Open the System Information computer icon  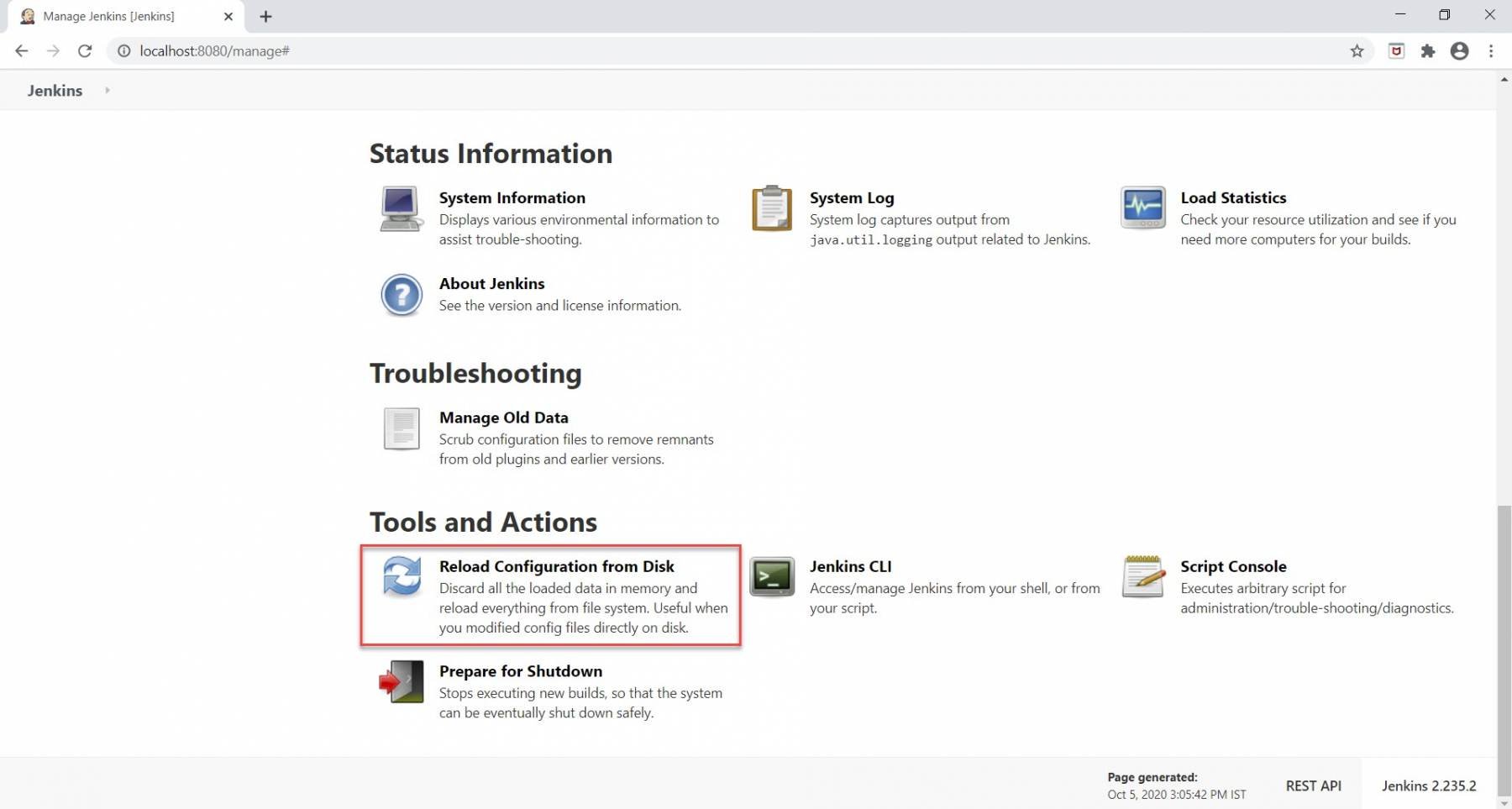coord(401,209)
